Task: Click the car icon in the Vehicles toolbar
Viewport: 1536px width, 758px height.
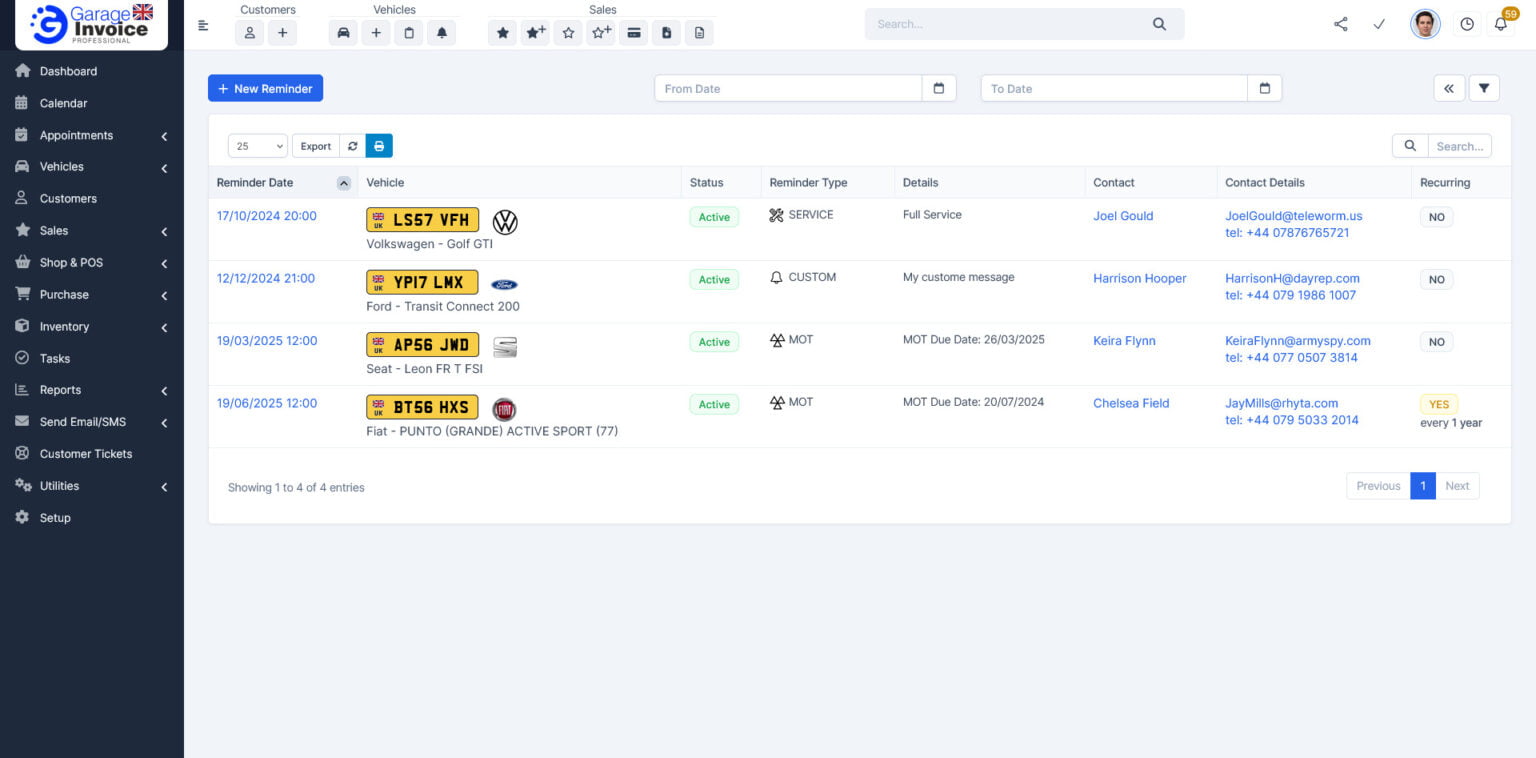Action: click(343, 33)
